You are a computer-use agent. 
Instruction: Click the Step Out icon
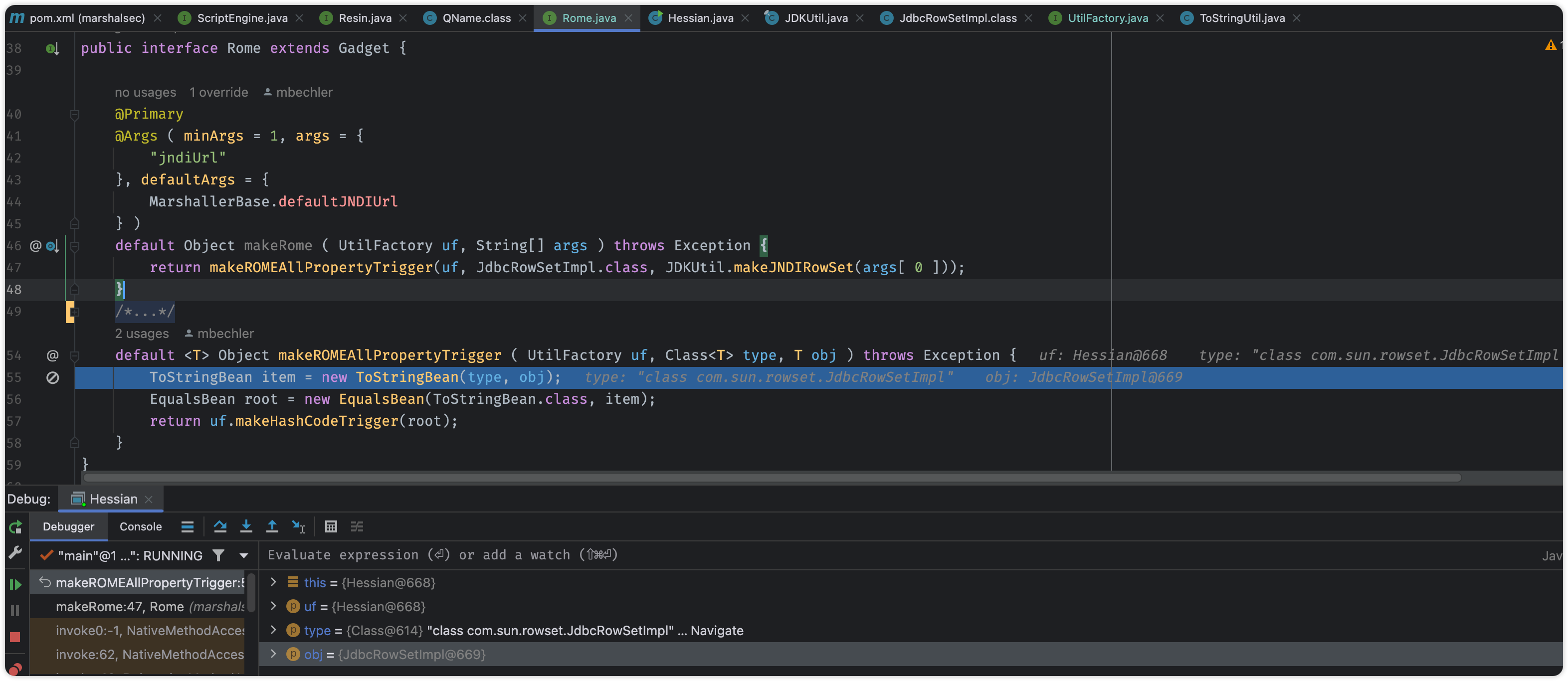pos(272,527)
